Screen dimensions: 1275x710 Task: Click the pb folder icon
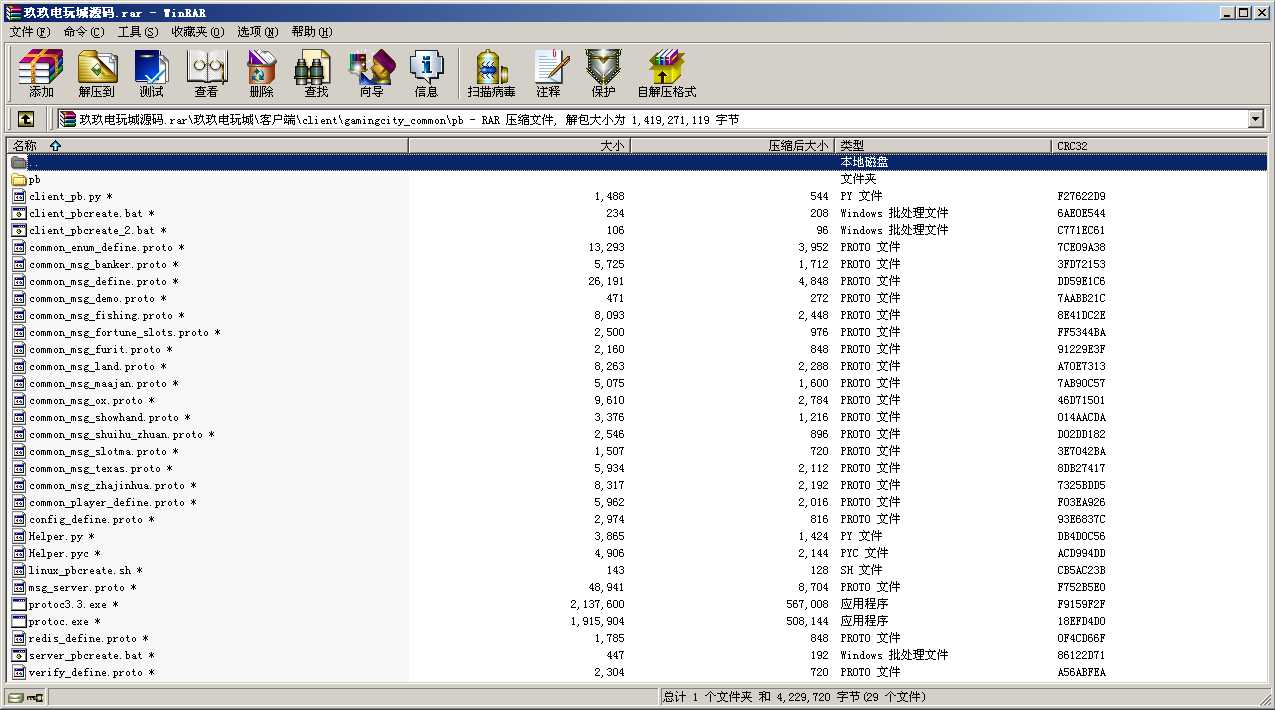[x=19, y=180]
